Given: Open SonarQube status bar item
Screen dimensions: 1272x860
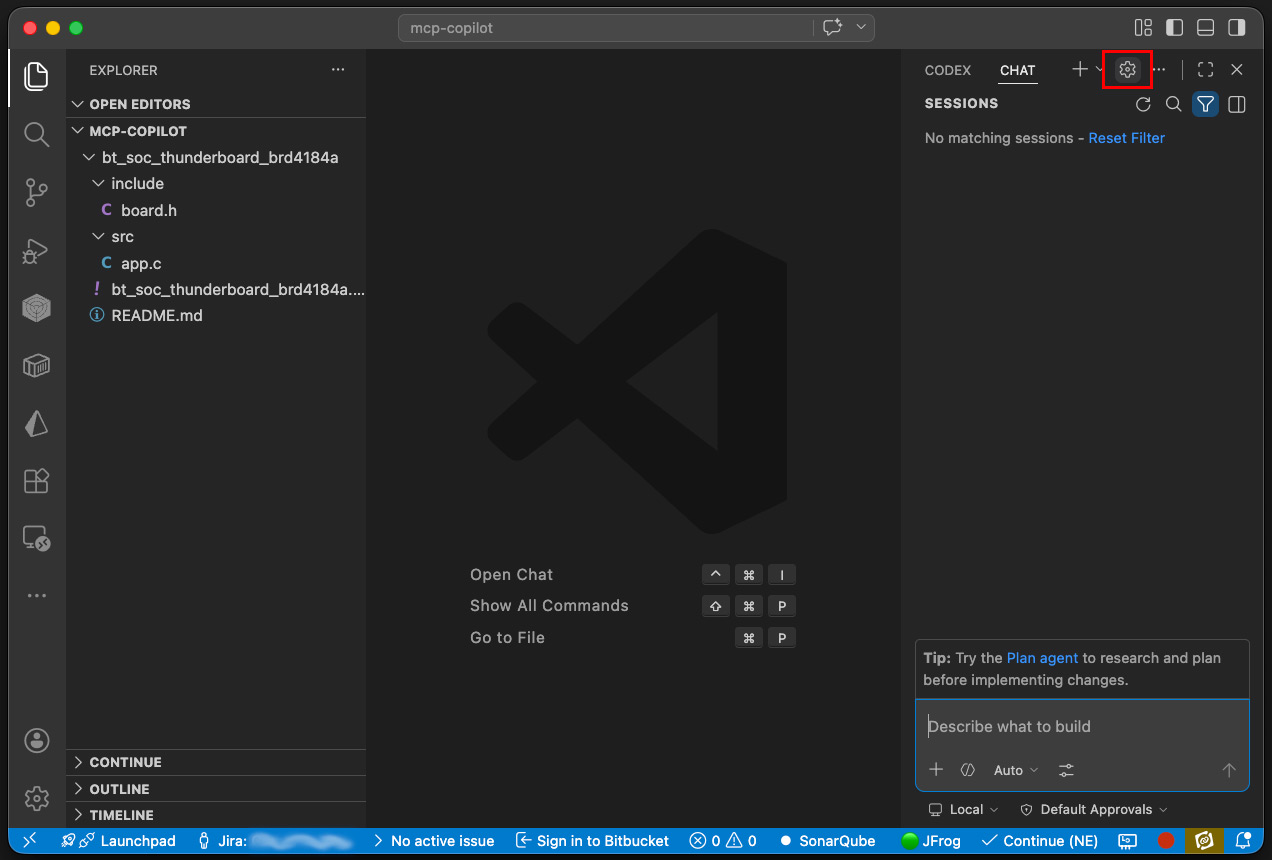Looking at the screenshot, I should pyautogui.click(x=828, y=841).
